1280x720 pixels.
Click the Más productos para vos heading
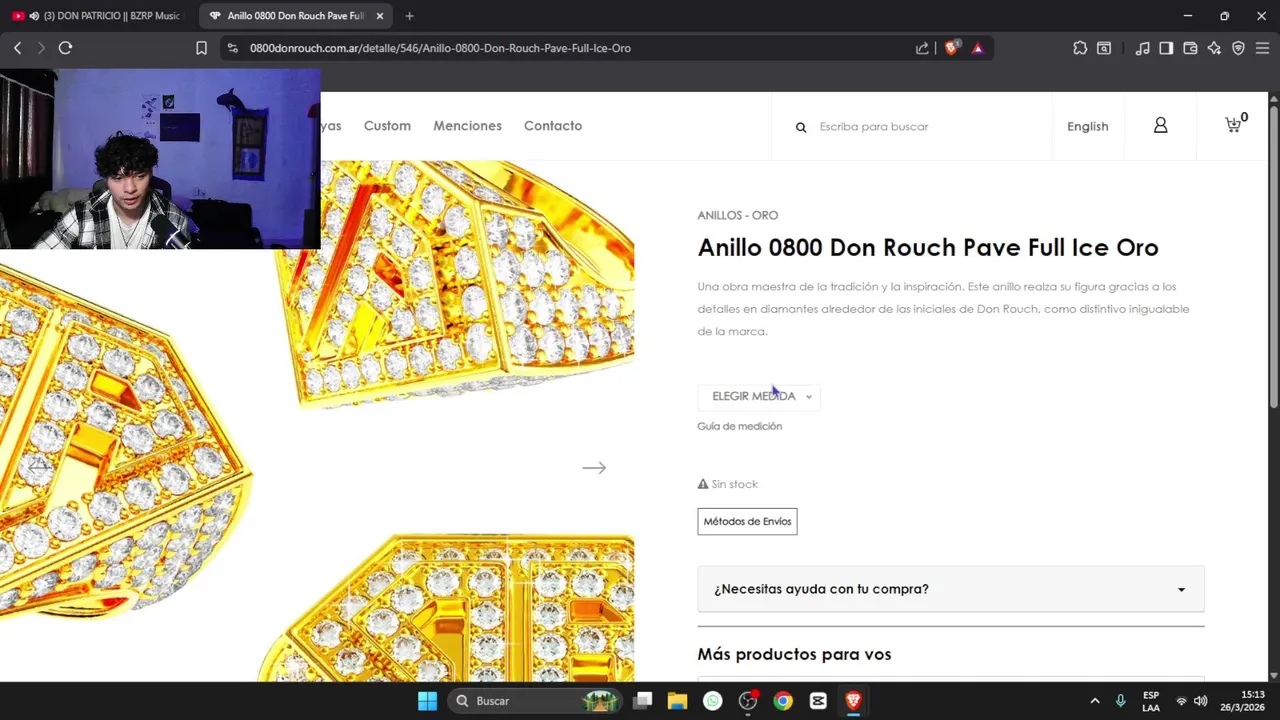tap(794, 654)
